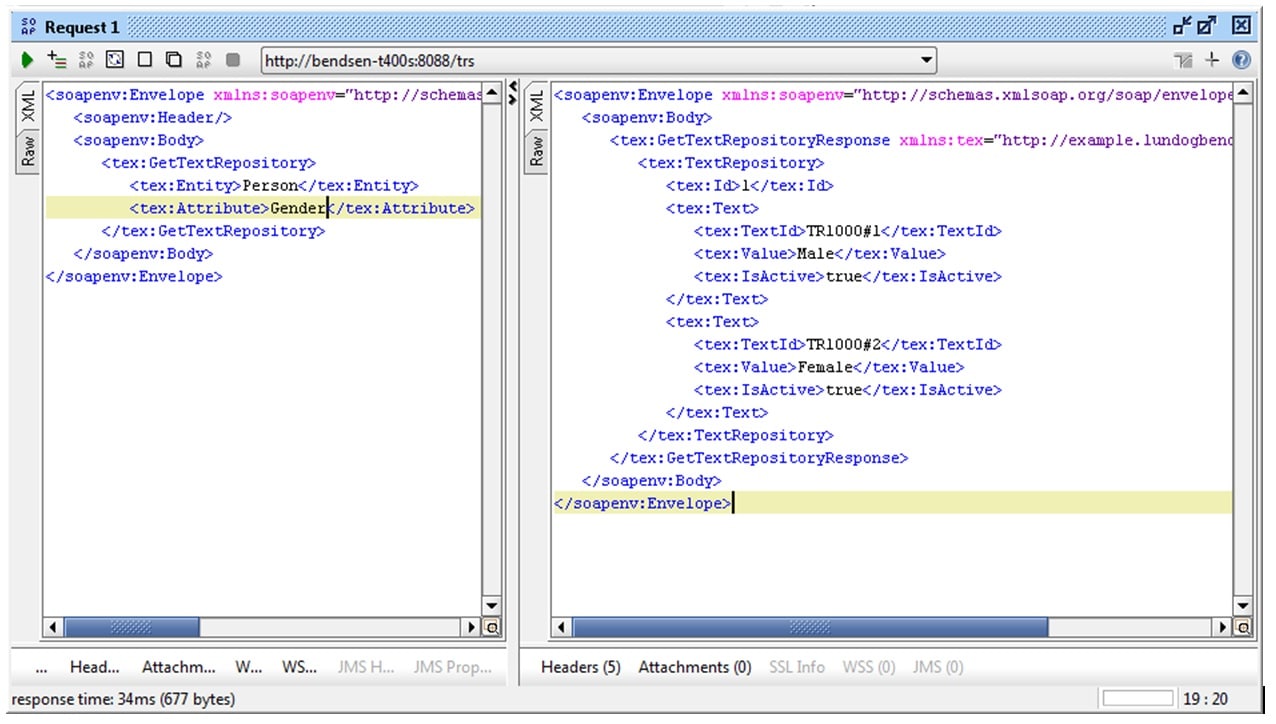Click the Person entity value in the request
This screenshot has height=724, width=1276.
tap(272, 185)
